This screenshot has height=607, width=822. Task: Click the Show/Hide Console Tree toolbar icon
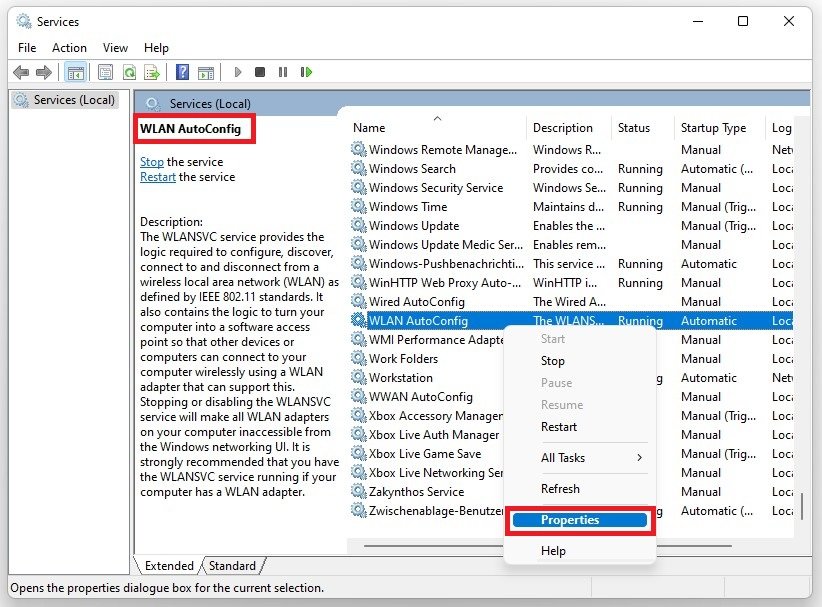pyautogui.click(x=75, y=72)
